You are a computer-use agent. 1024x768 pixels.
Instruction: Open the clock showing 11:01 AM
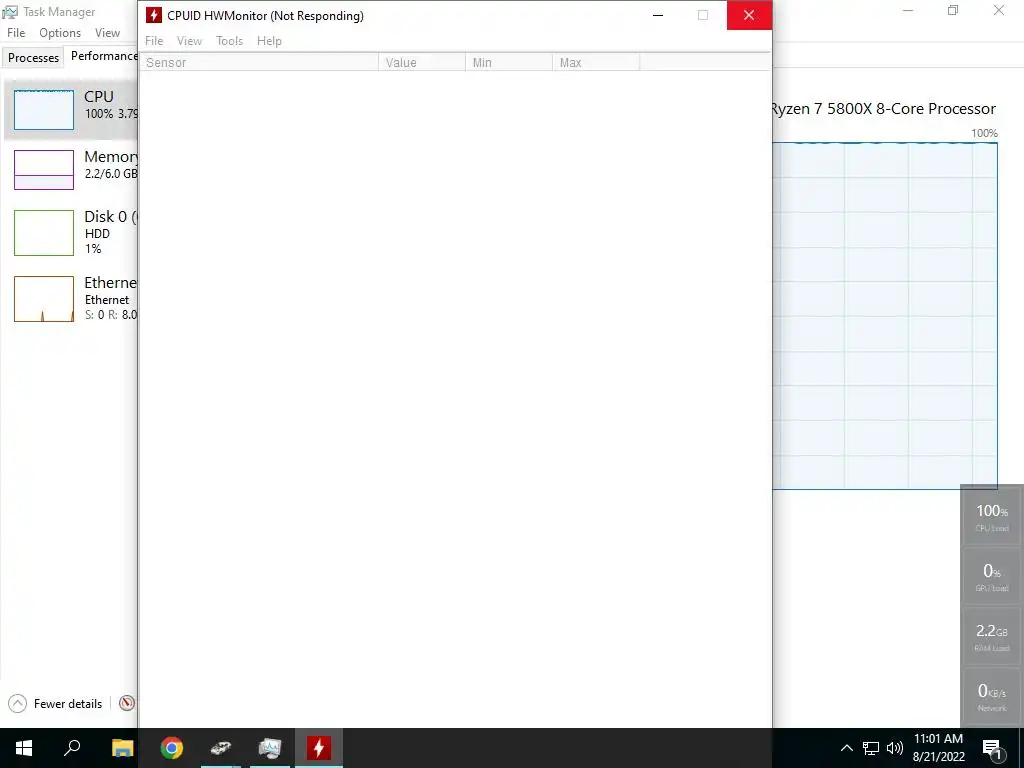(938, 748)
